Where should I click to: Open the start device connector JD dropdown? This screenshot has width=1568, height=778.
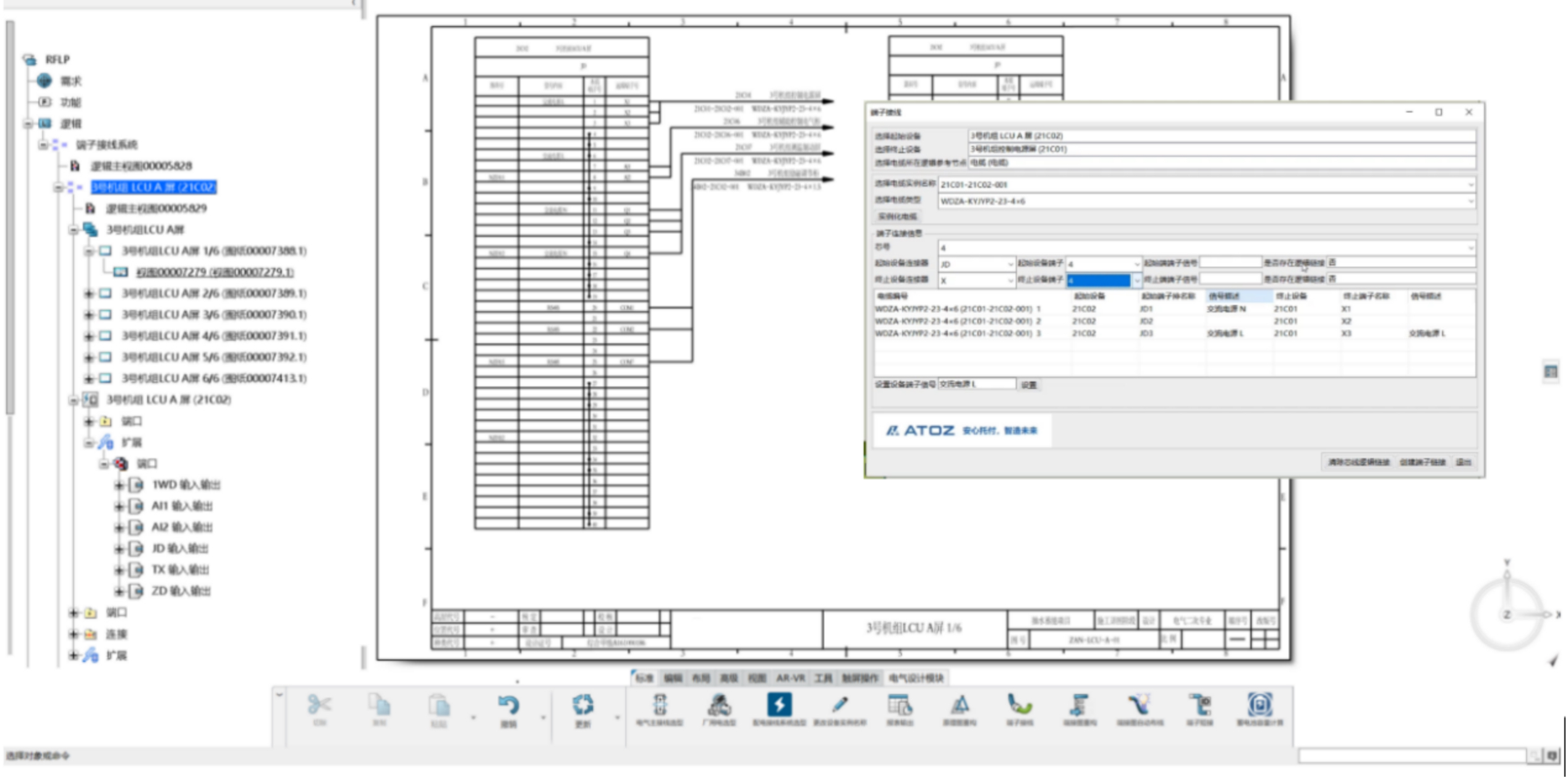[1010, 265]
